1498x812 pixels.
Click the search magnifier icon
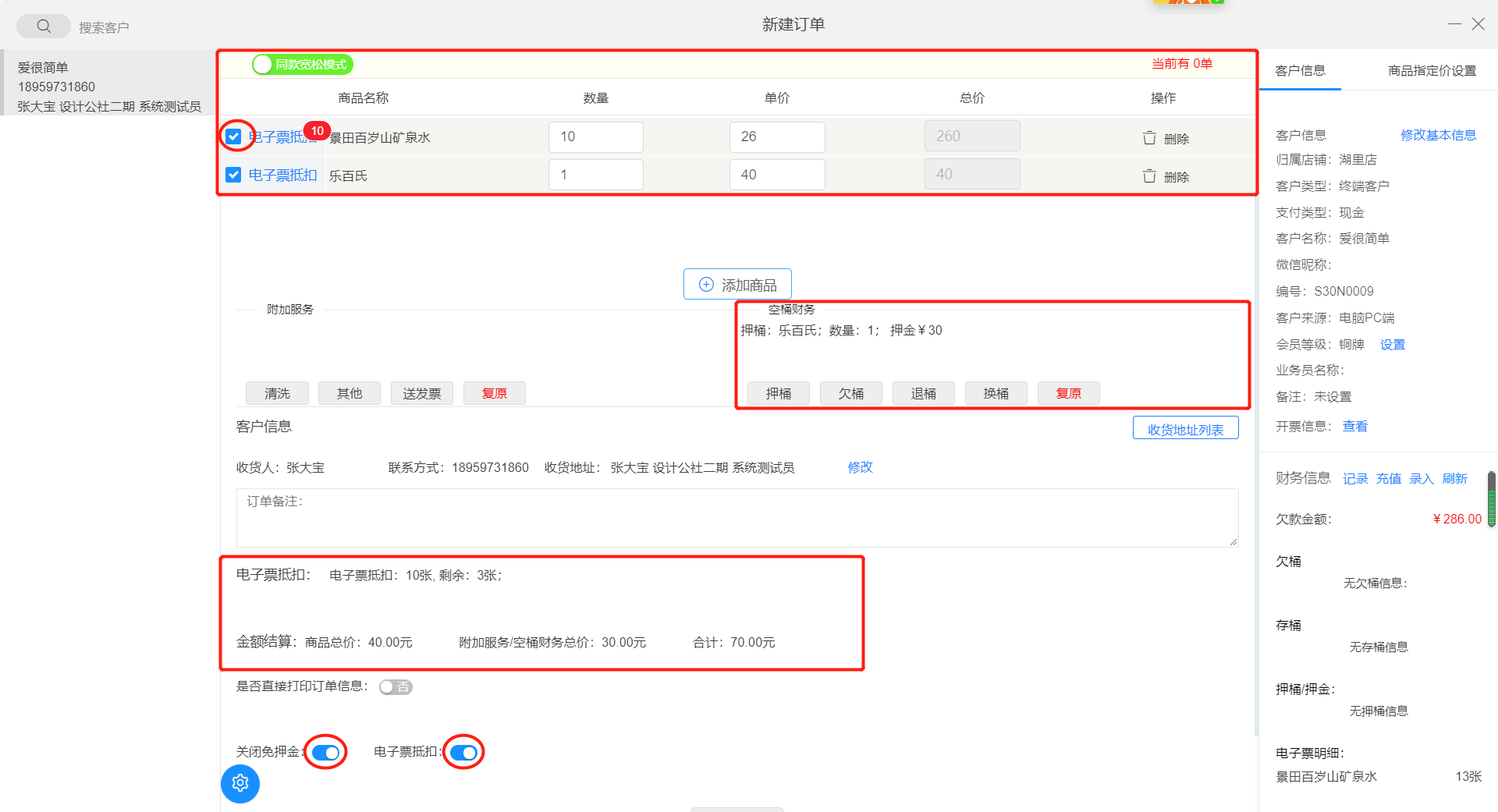click(44, 27)
